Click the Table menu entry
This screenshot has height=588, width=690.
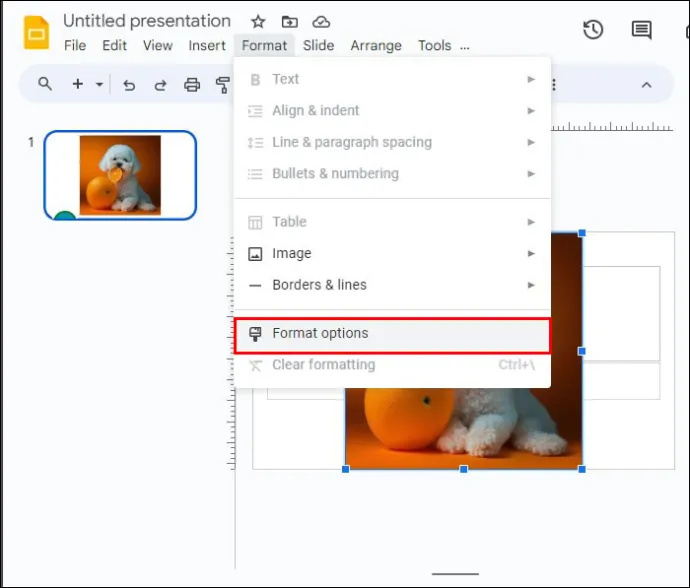tap(392, 222)
